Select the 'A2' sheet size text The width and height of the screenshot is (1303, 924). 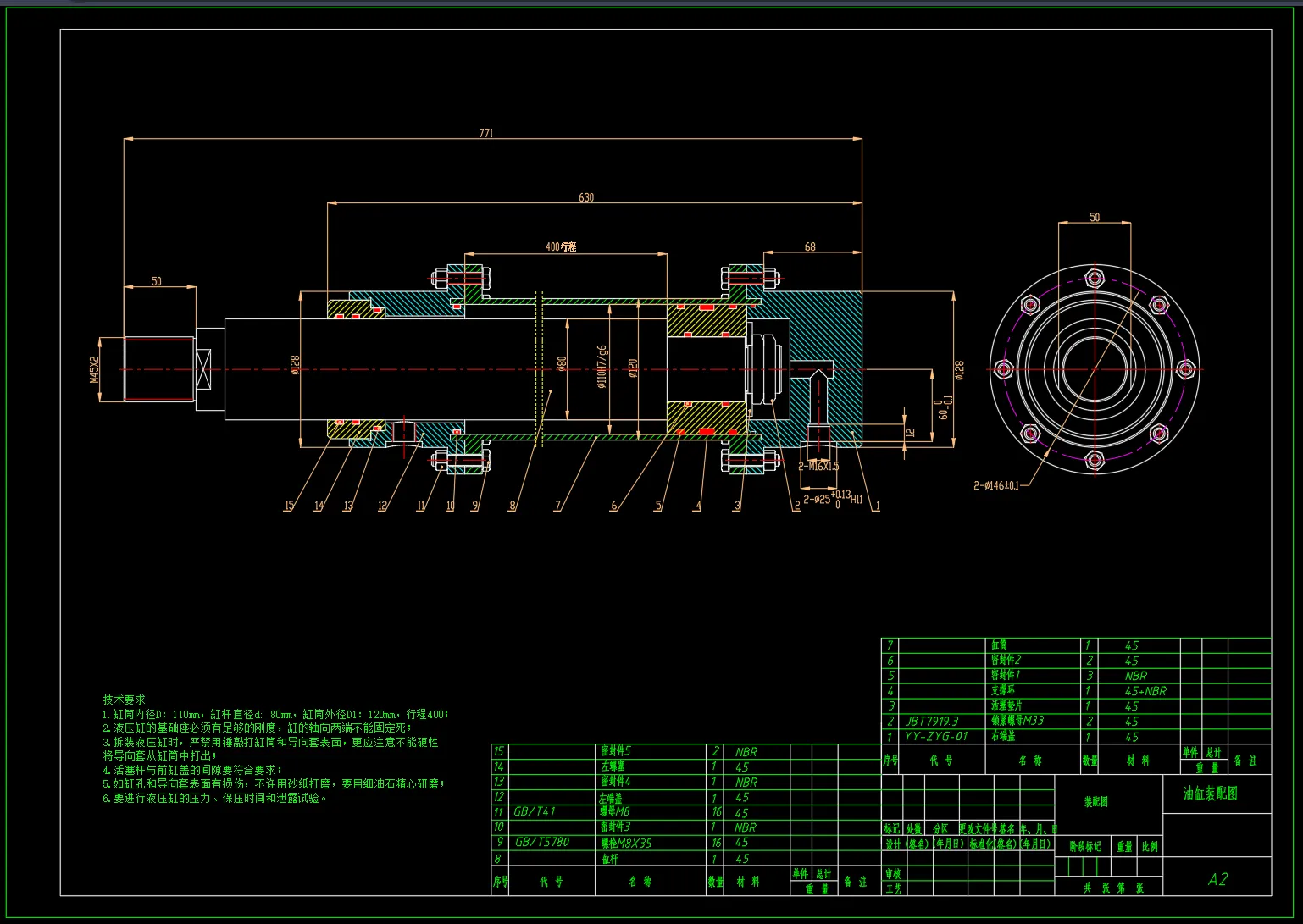[x=1217, y=879]
